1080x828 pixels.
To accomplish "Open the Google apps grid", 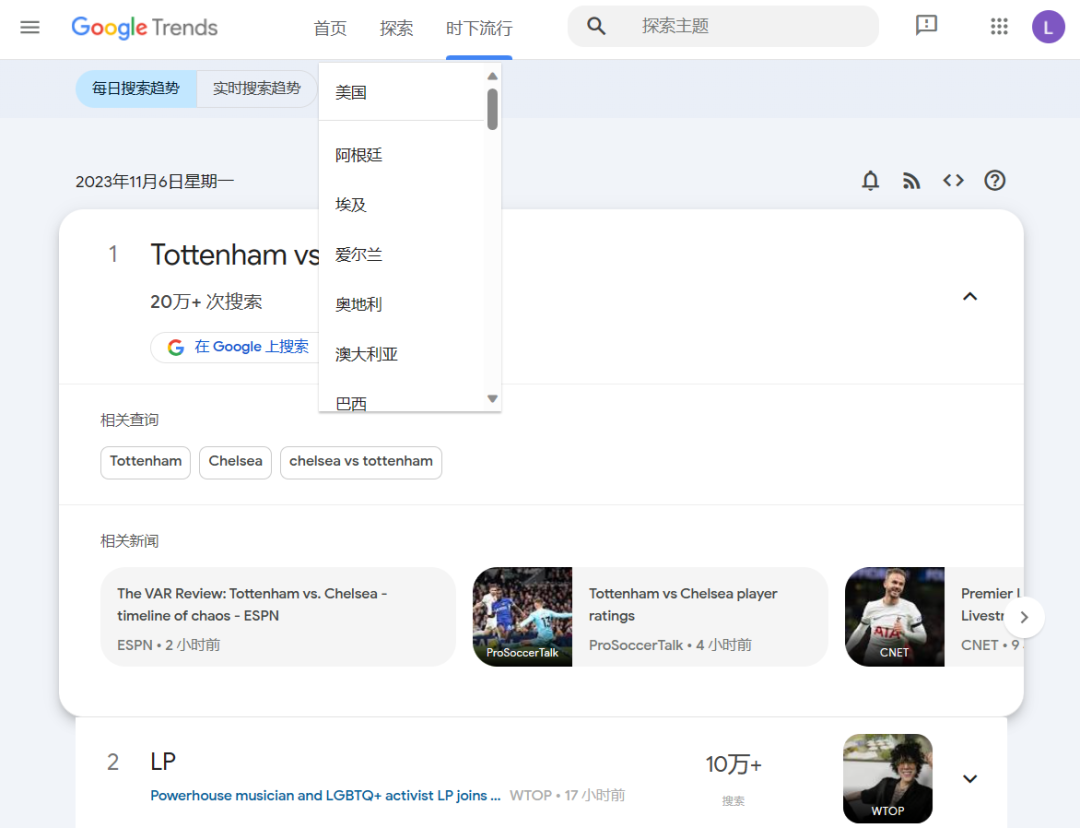I will (999, 26).
